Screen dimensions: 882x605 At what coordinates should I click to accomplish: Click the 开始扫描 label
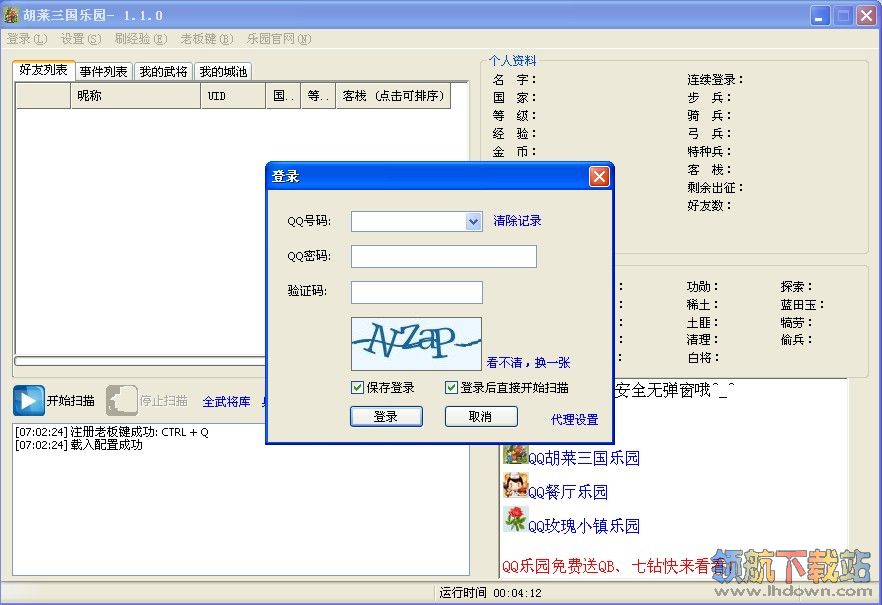tap(71, 401)
